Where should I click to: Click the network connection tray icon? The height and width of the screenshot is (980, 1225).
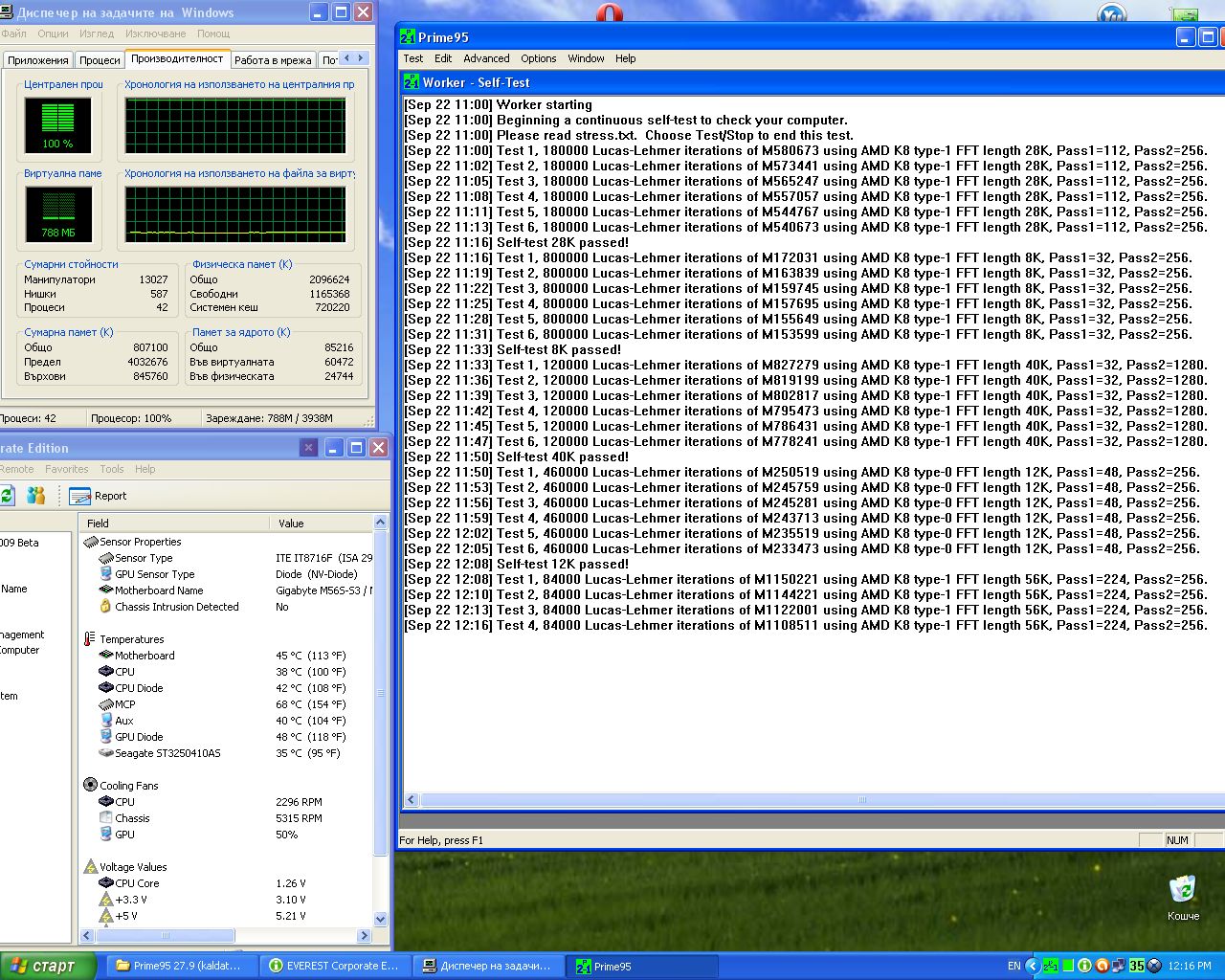[x=1118, y=966]
